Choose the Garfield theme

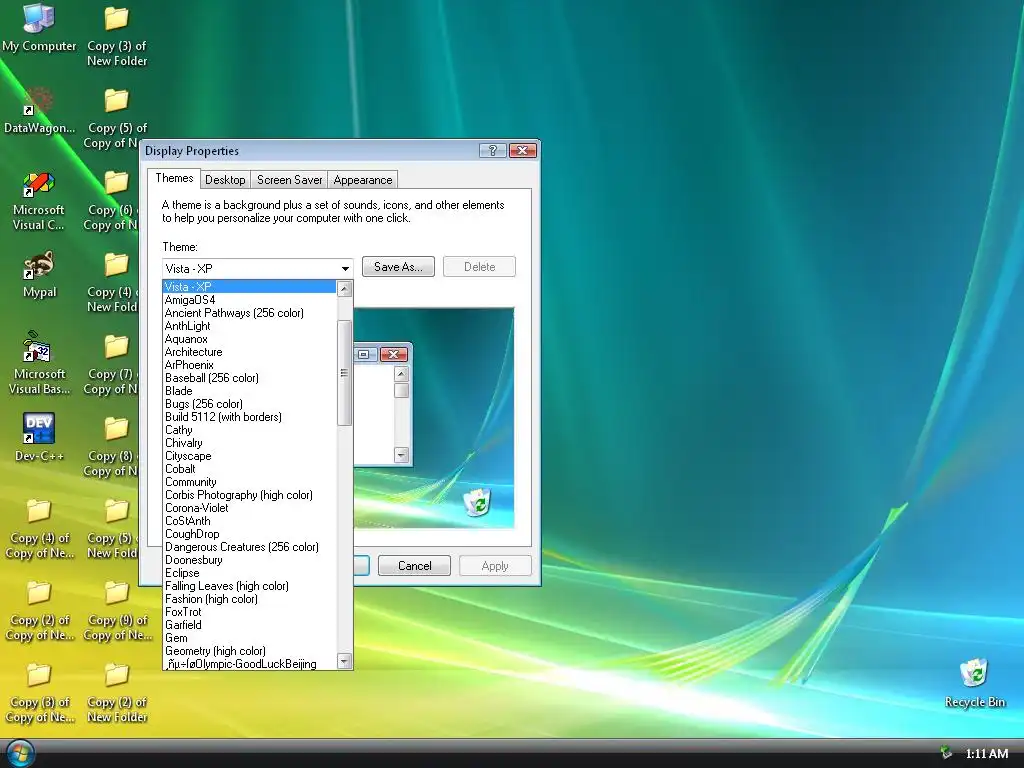pyautogui.click(x=249, y=625)
